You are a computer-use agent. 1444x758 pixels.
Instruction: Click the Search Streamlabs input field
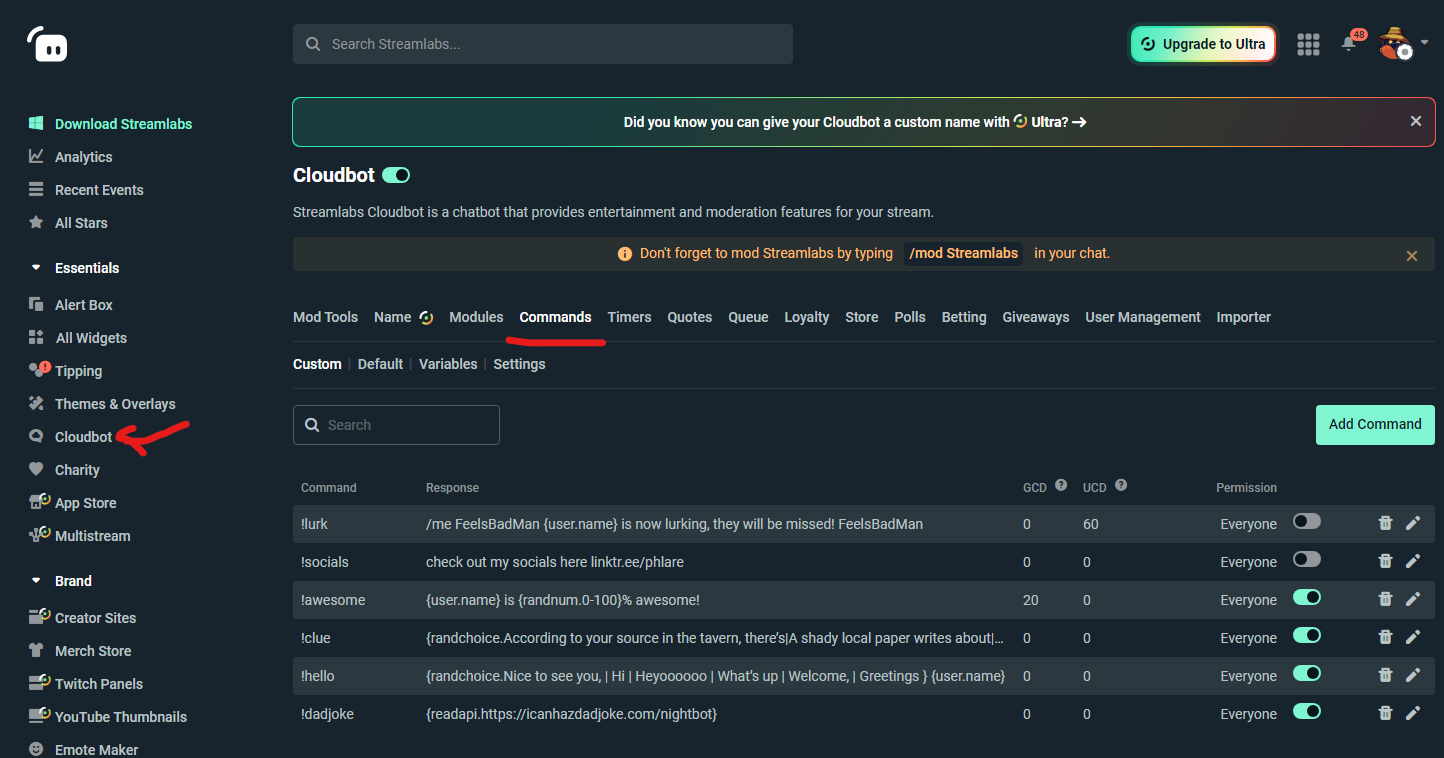543,44
